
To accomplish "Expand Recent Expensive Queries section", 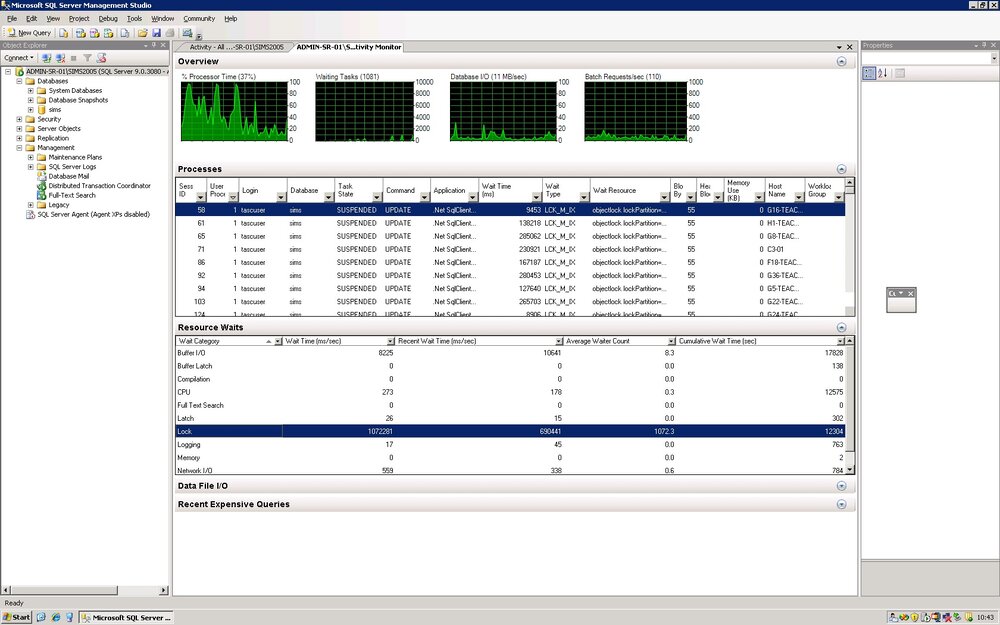I will (841, 504).
